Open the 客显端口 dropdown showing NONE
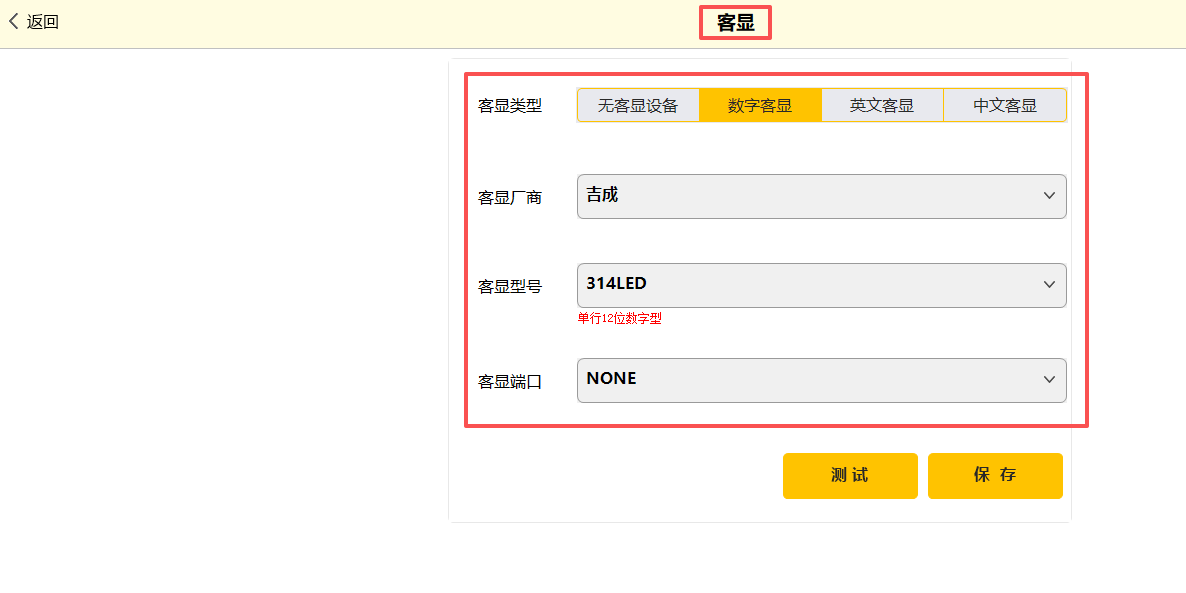 [x=810, y=380]
